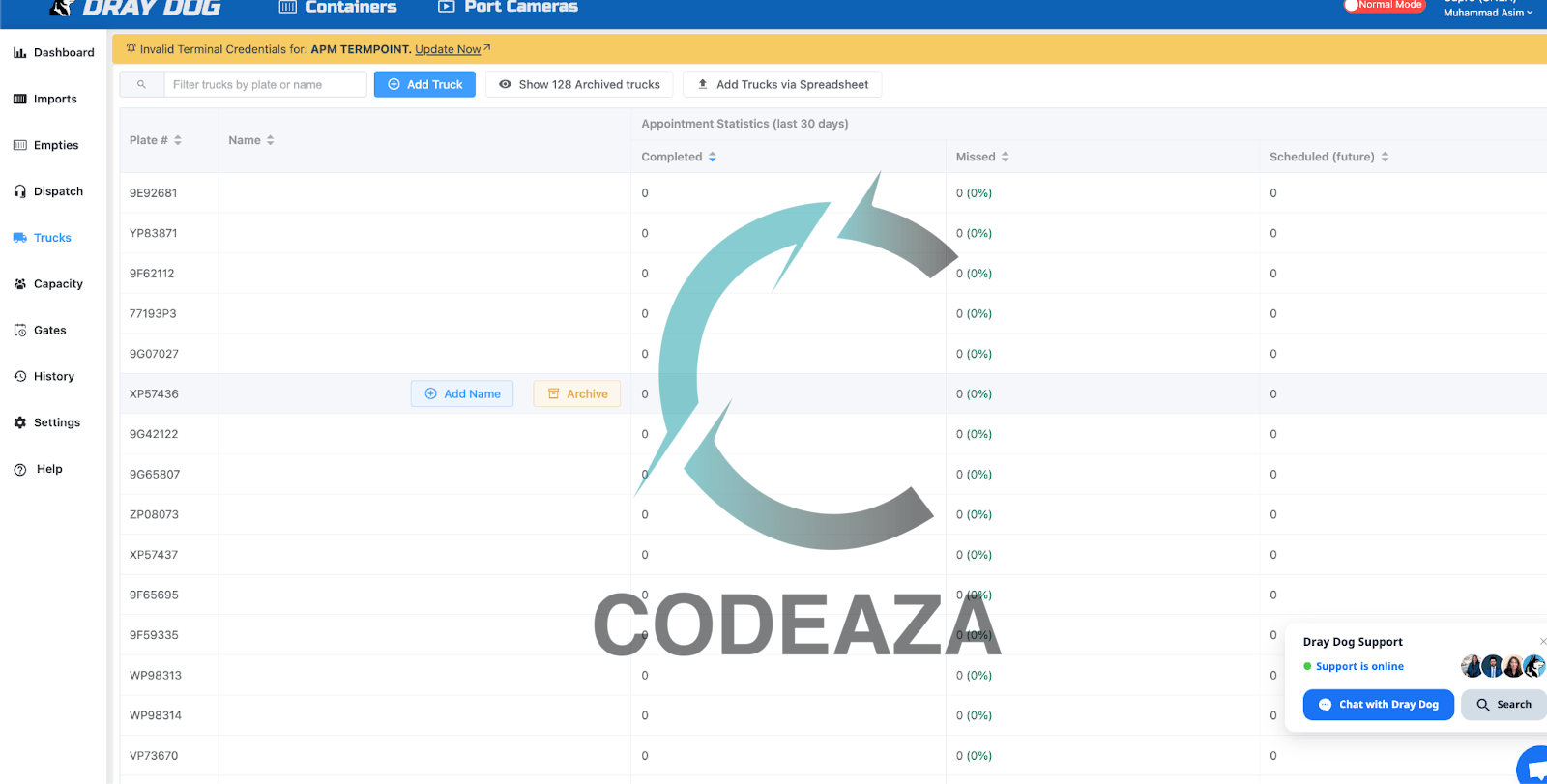Click the Containers icon in top bar
This screenshot has width=1547, height=784.
coord(287,7)
